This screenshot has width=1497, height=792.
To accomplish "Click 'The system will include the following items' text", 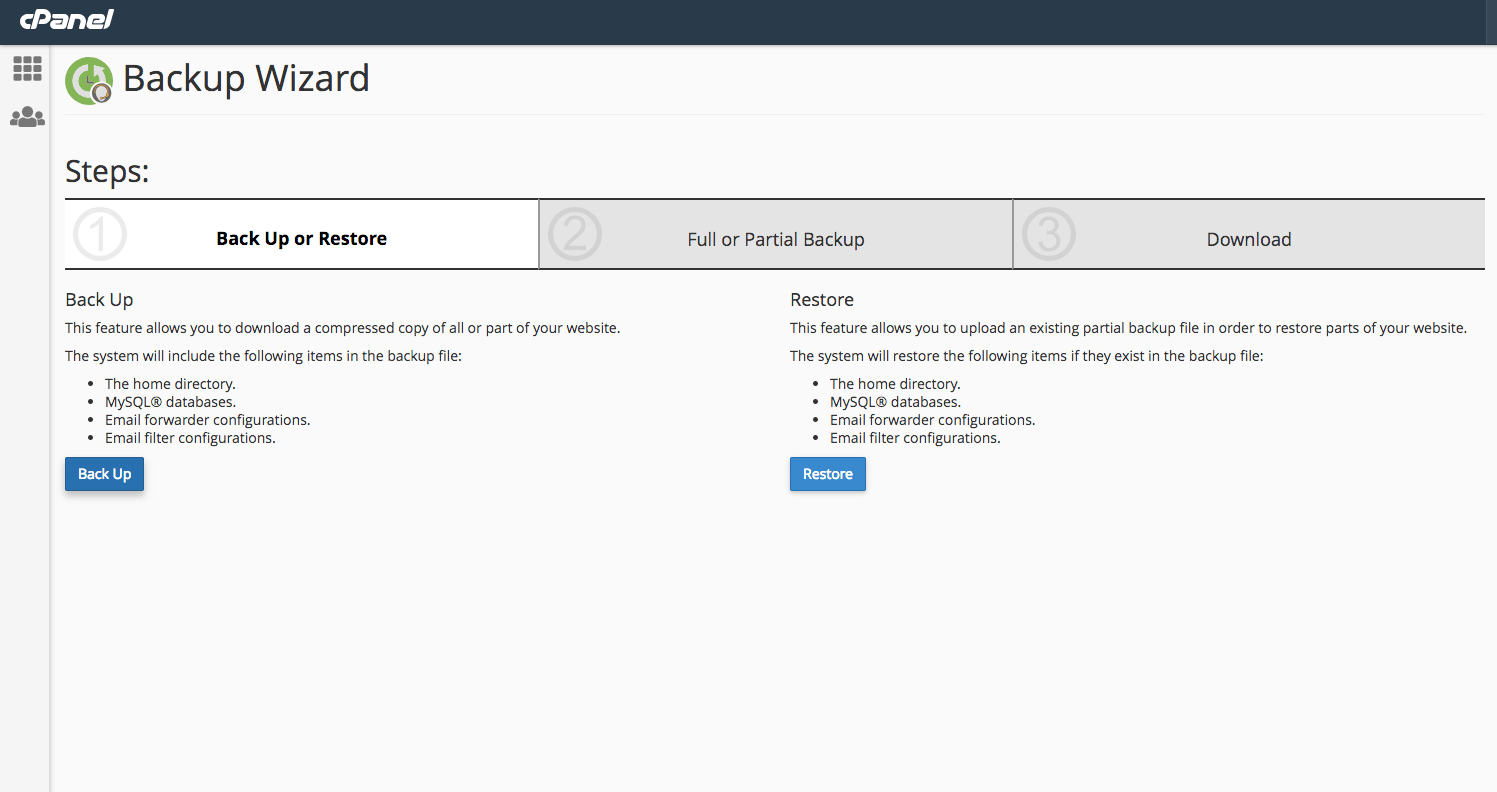I will pyautogui.click(x=263, y=356).
